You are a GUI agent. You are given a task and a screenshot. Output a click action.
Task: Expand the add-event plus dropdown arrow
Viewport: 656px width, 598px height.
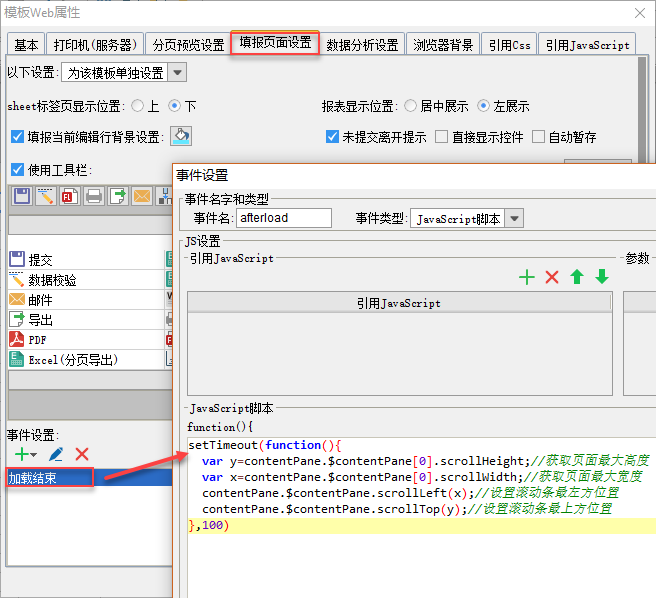point(33,455)
